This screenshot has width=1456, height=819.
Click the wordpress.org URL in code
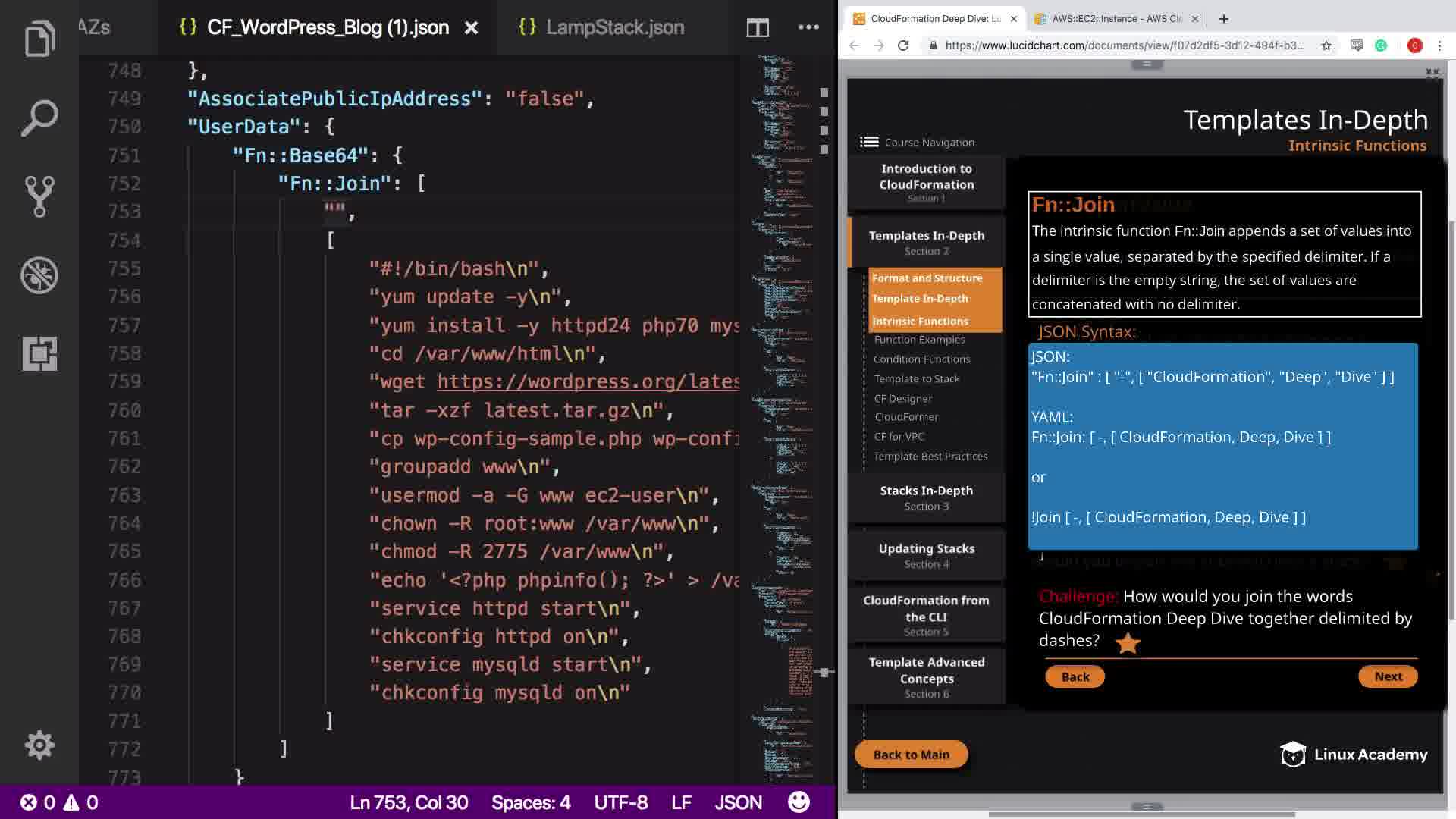[588, 381]
